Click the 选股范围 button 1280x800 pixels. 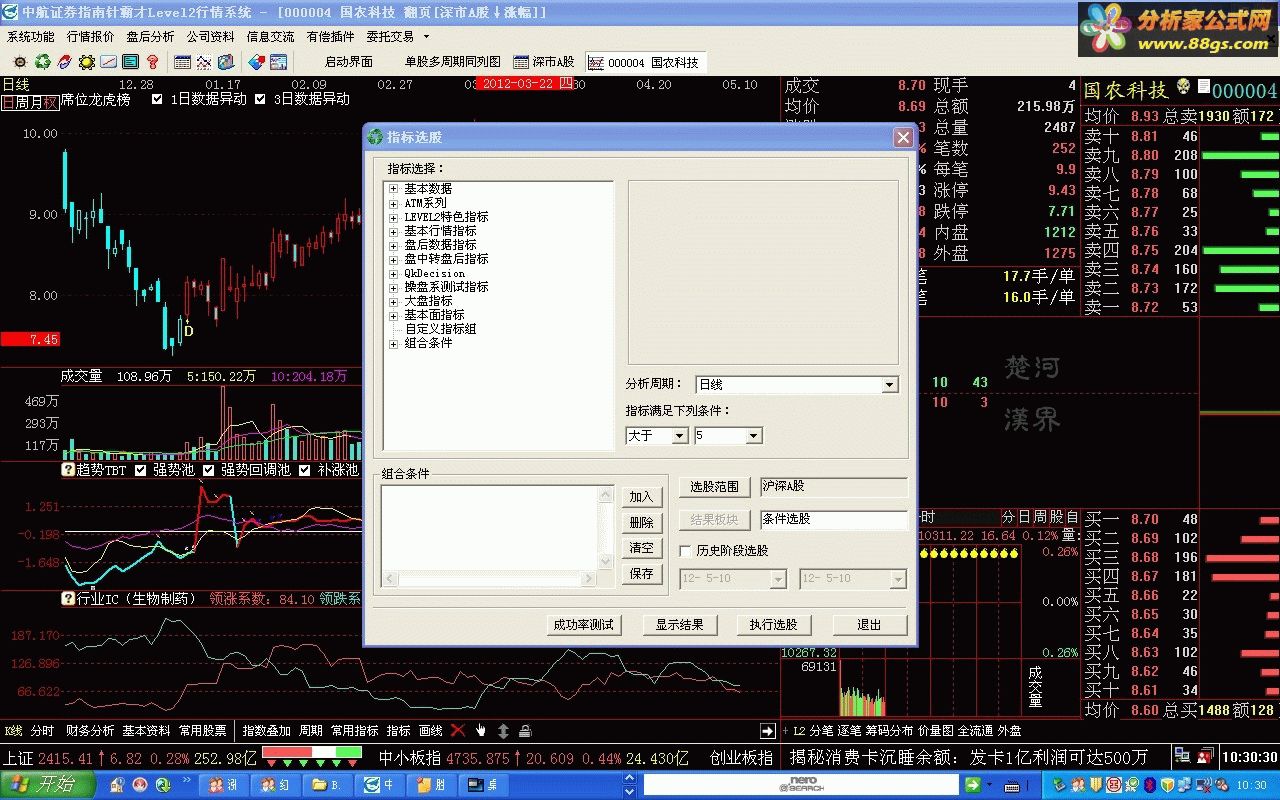coord(715,487)
